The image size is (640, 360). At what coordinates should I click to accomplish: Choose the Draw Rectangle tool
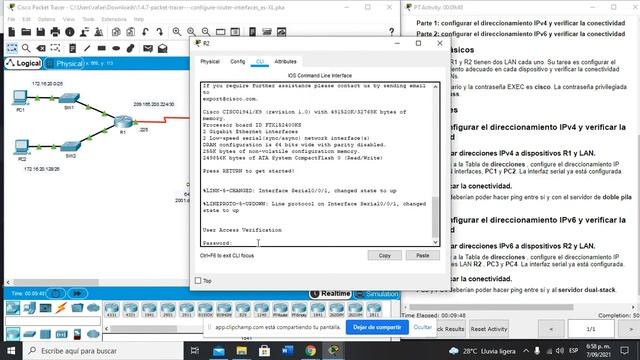pos(102,48)
